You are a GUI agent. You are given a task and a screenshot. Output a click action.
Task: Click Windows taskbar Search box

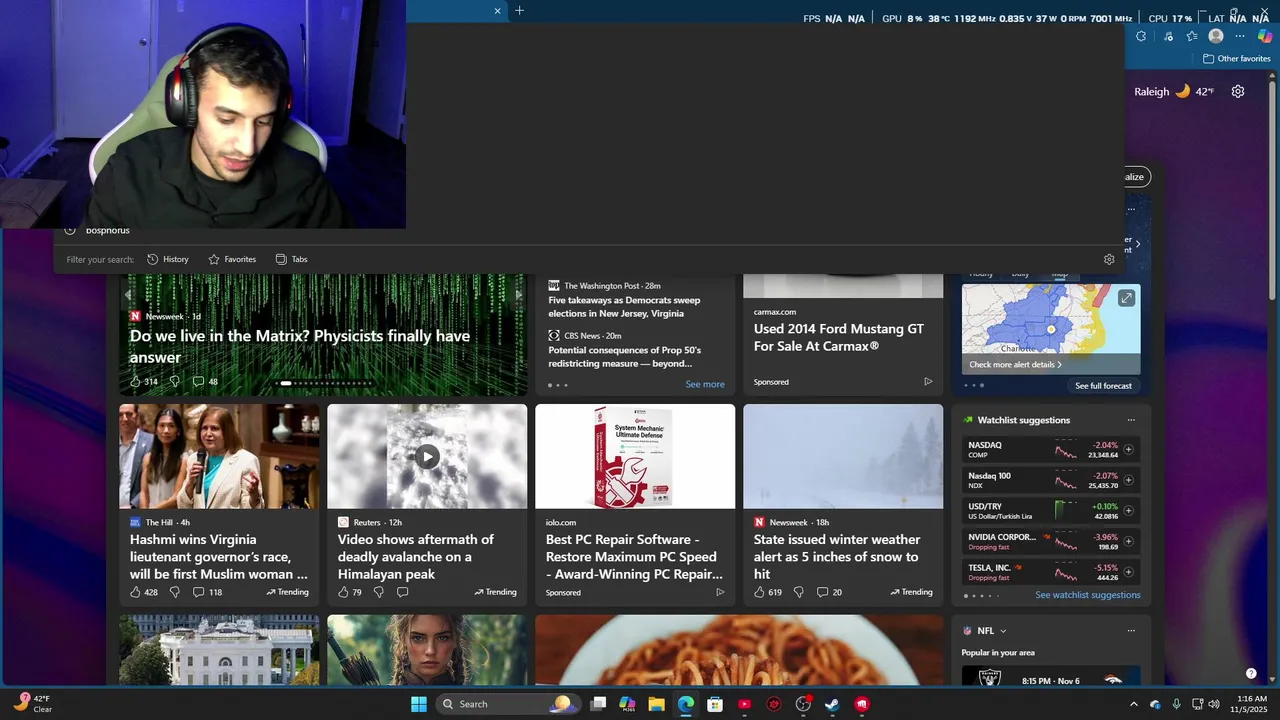coord(507,704)
